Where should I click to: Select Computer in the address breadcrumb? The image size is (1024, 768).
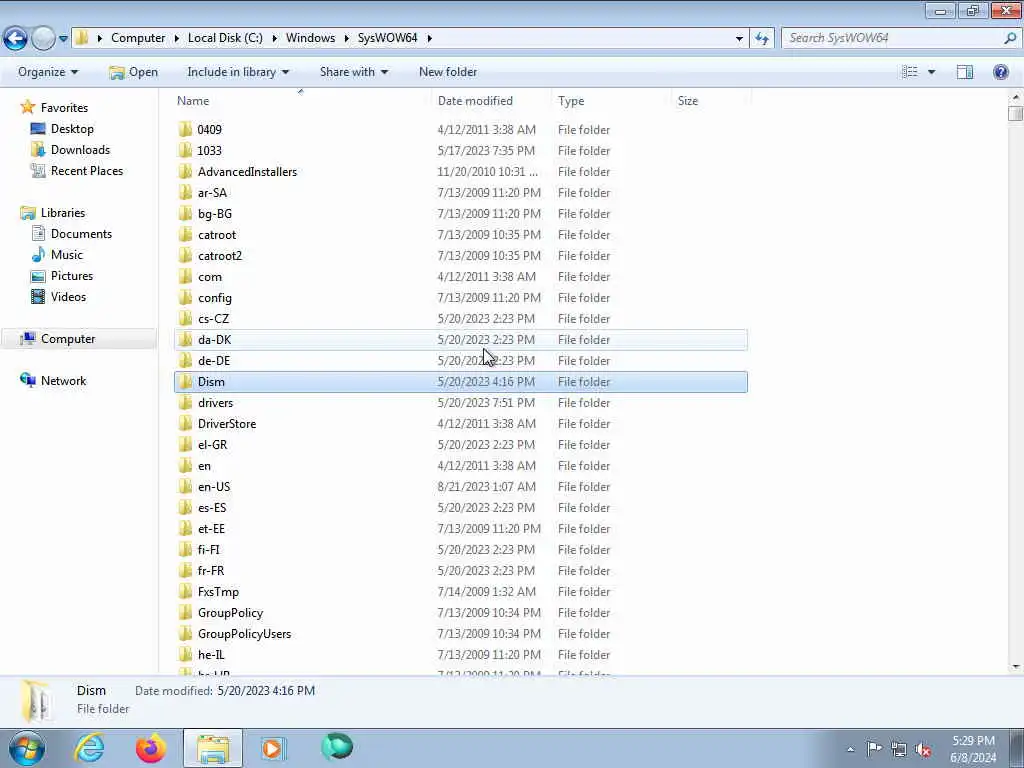pyautogui.click(x=138, y=38)
